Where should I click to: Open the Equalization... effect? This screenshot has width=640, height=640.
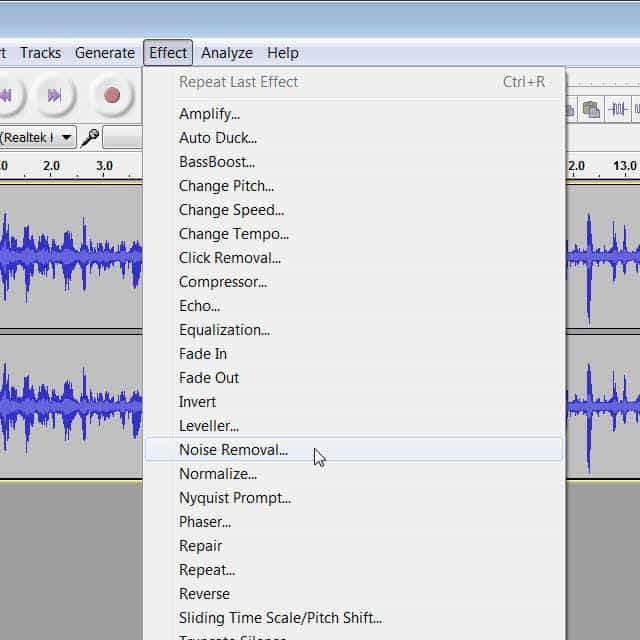click(353, 330)
